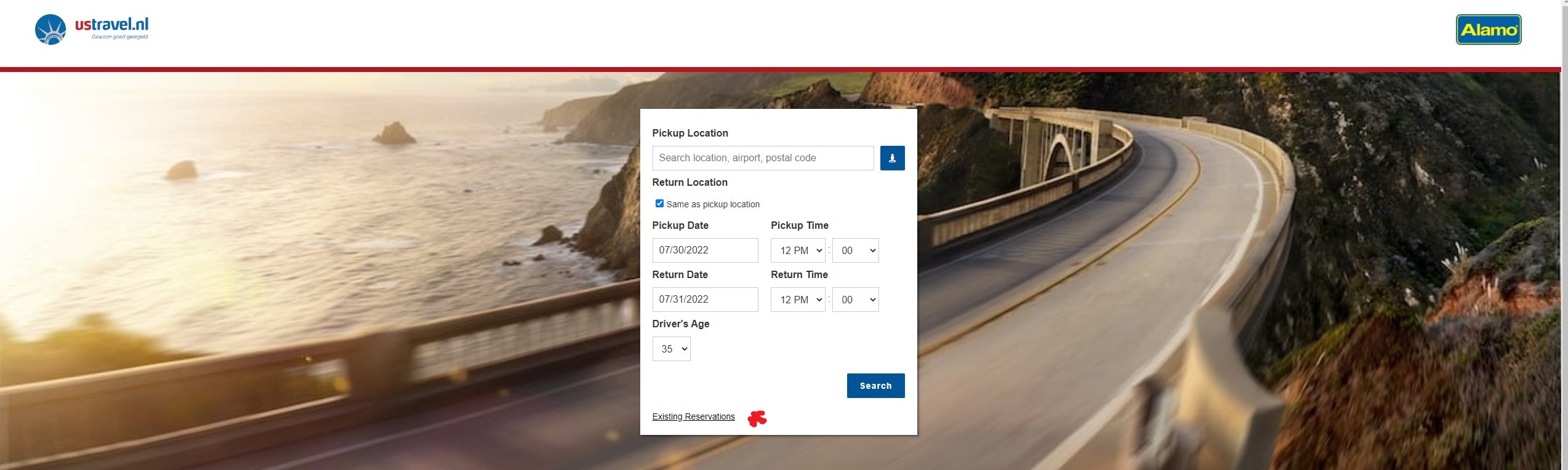Open the Existing Reservations link
Screen dimensions: 1568x470
coord(693,416)
